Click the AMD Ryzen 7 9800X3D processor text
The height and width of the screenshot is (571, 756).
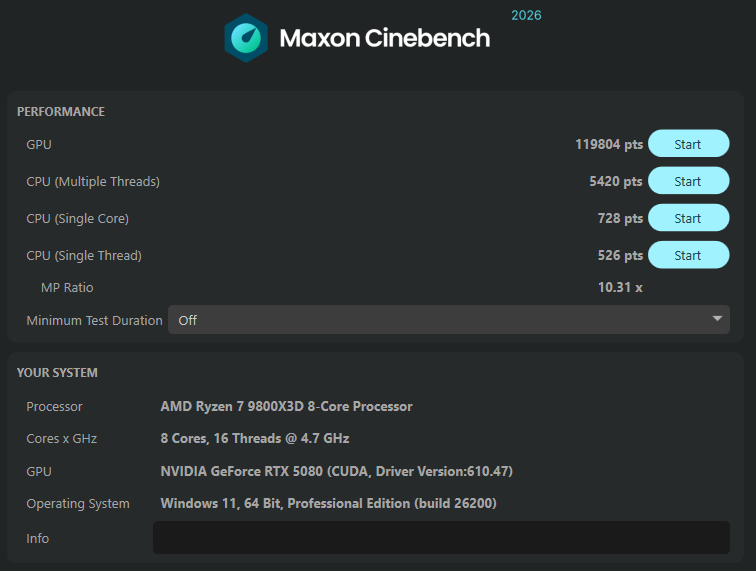point(286,407)
